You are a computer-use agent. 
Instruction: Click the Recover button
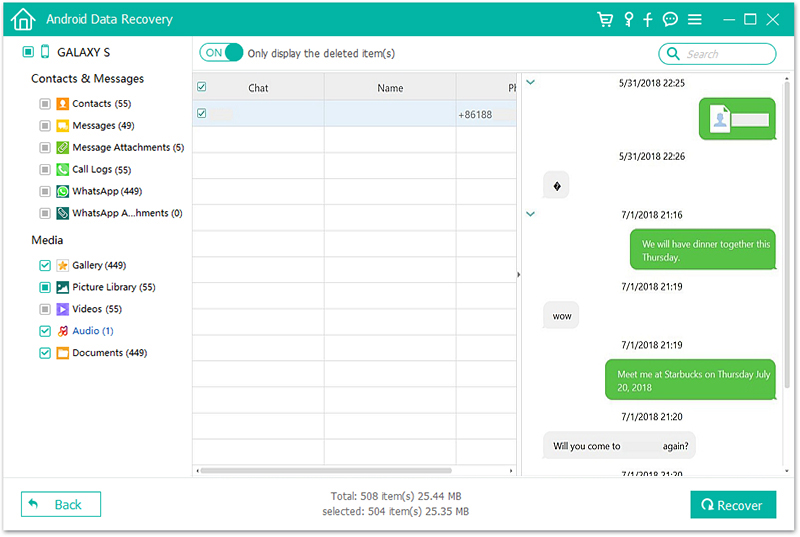click(x=733, y=505)
